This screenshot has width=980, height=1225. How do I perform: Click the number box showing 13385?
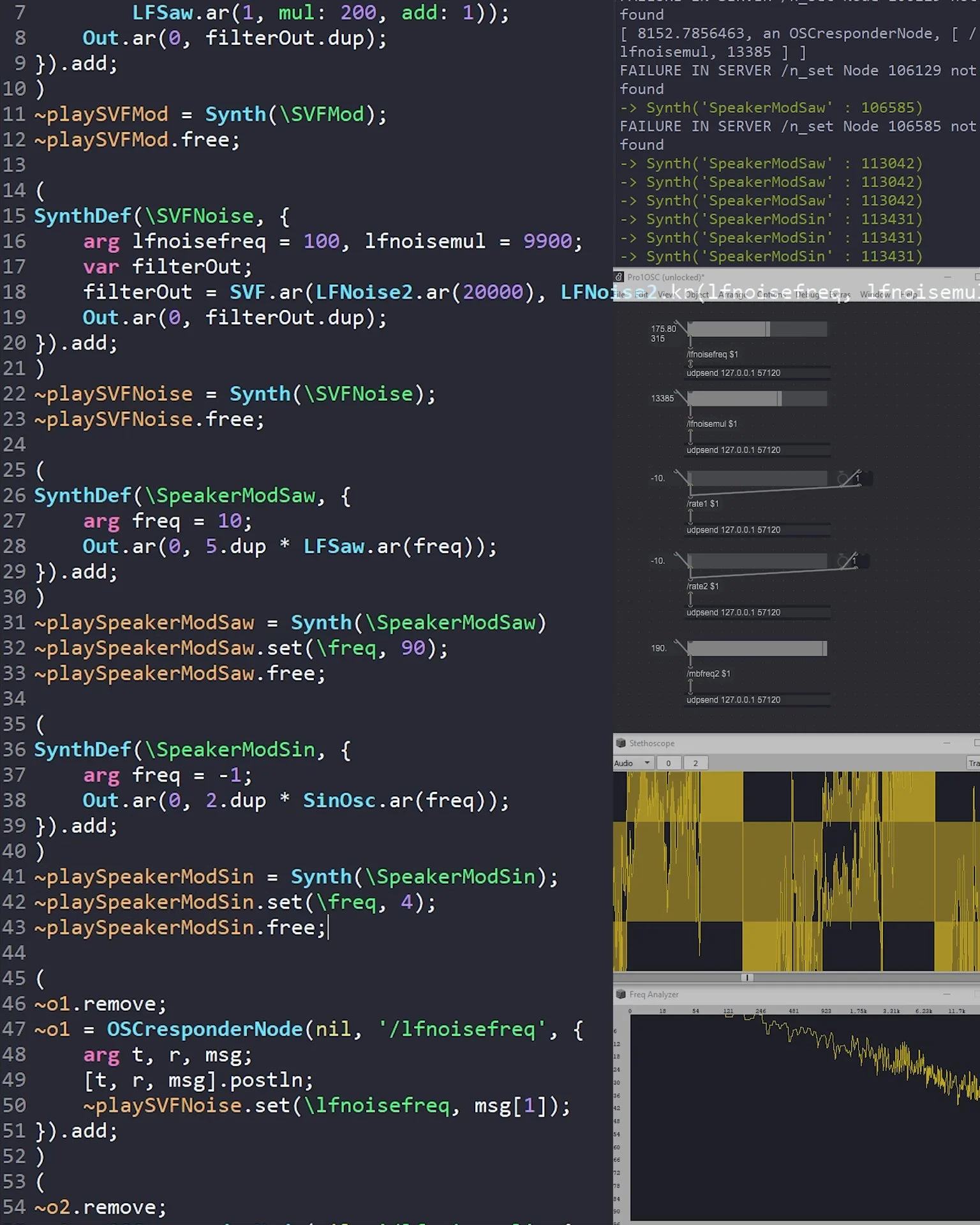point(662,399)
